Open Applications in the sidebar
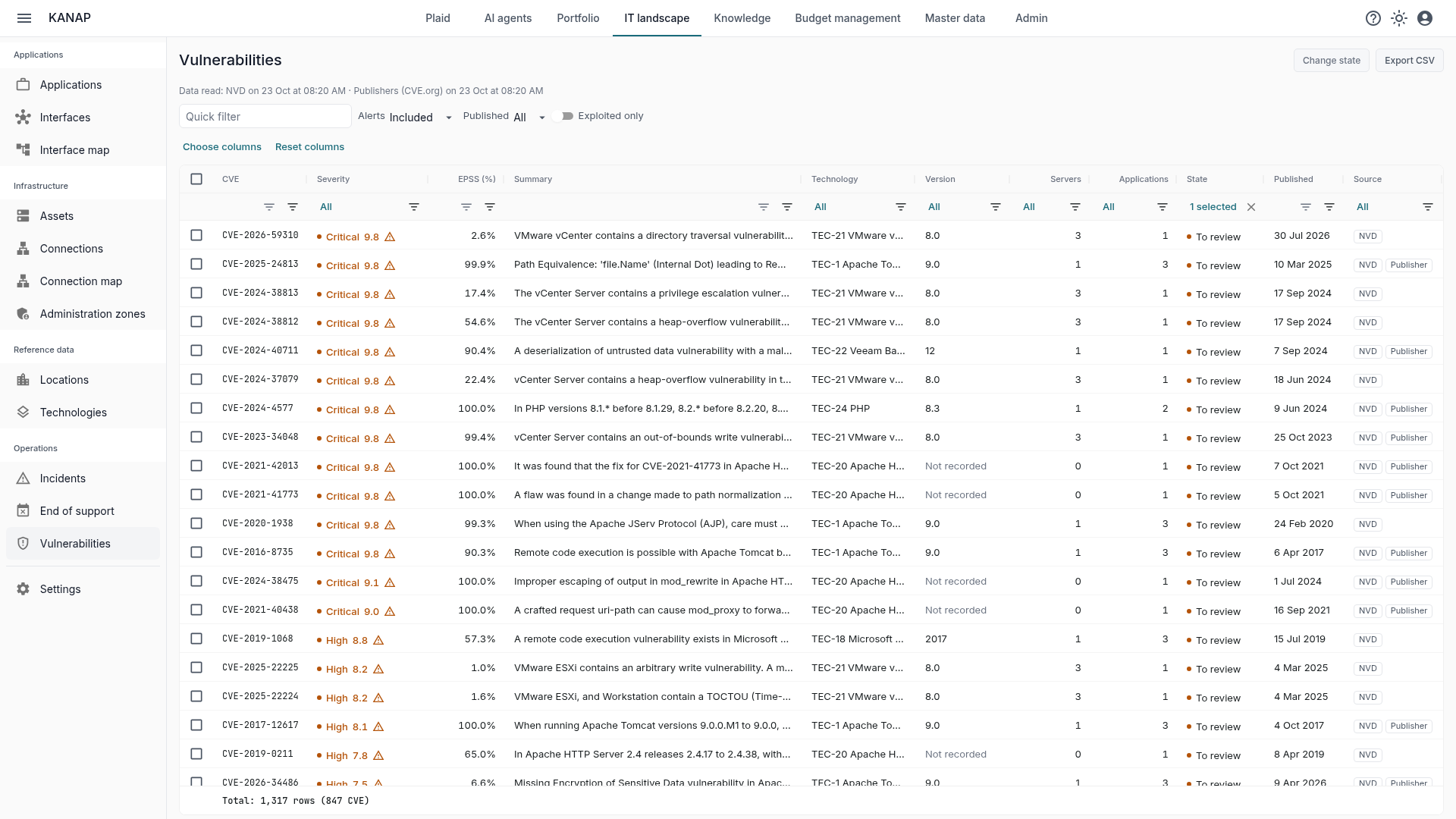 [83, 85]
